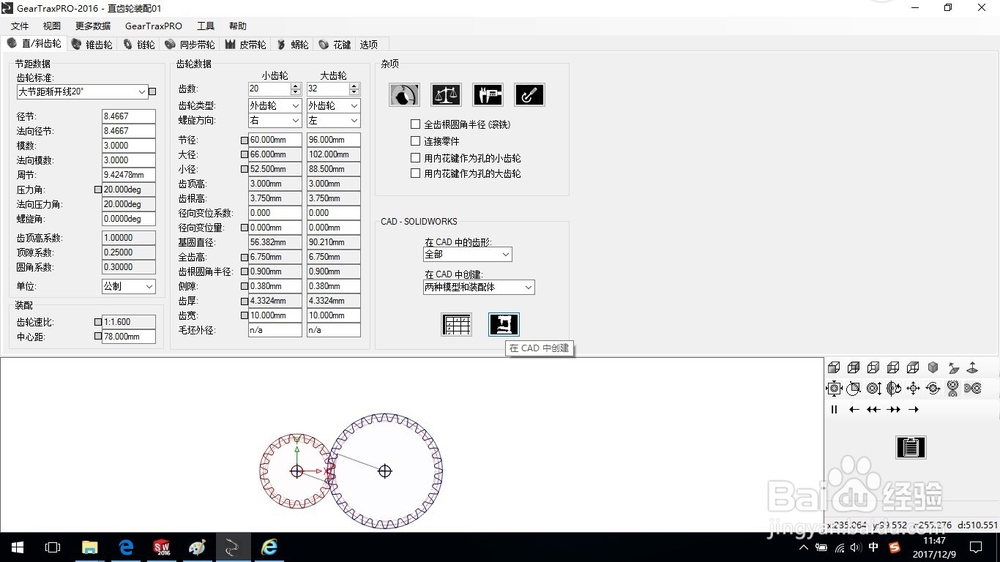Viewport: 1000px width, 562px height.
Task: Open SolidWorks from the taskbar
Action: point(161,547)
